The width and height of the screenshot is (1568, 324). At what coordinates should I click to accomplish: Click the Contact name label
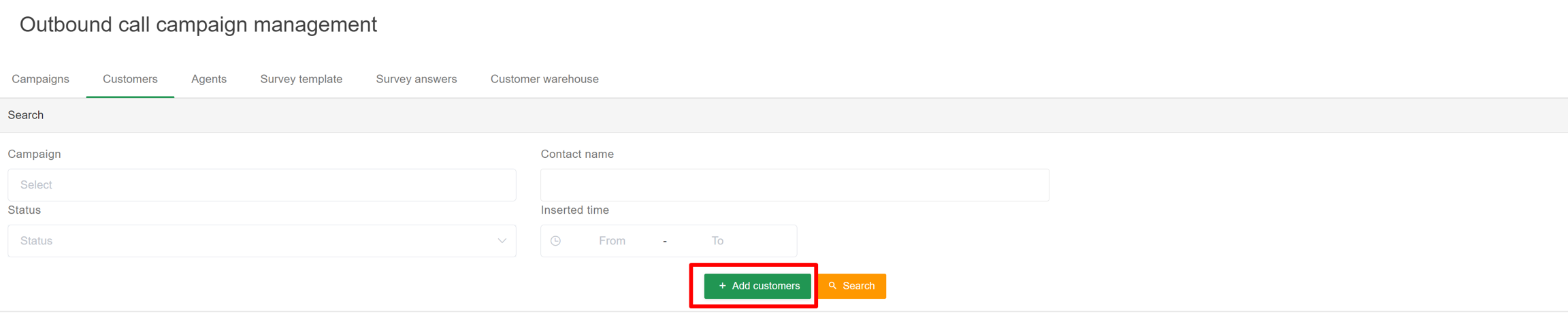577,155
